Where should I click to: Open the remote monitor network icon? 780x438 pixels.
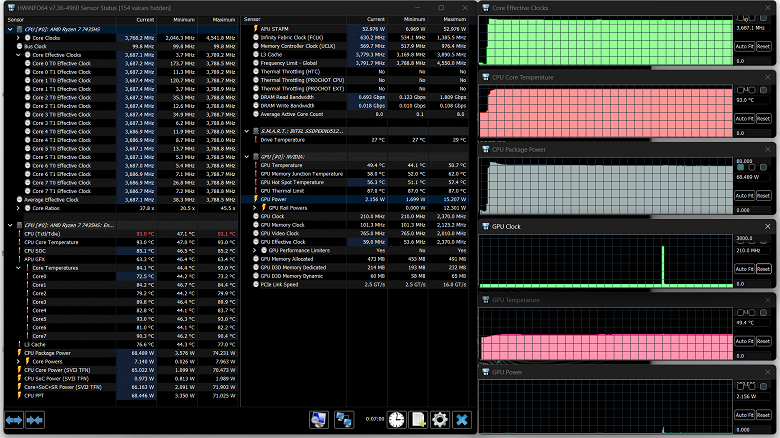point(343,420)
